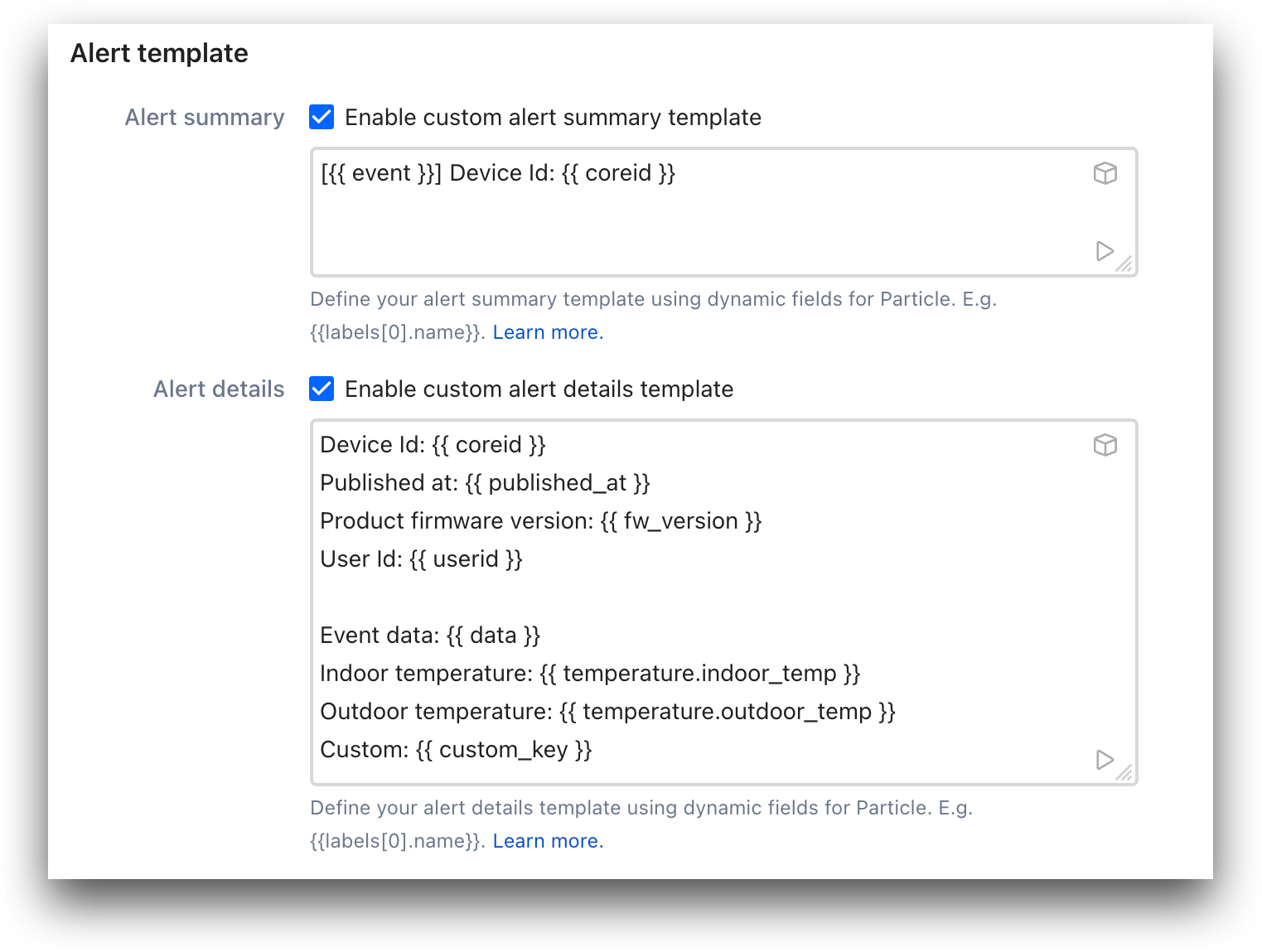
Task: Open Learn more for alert details templates
Action: (548, 840)
